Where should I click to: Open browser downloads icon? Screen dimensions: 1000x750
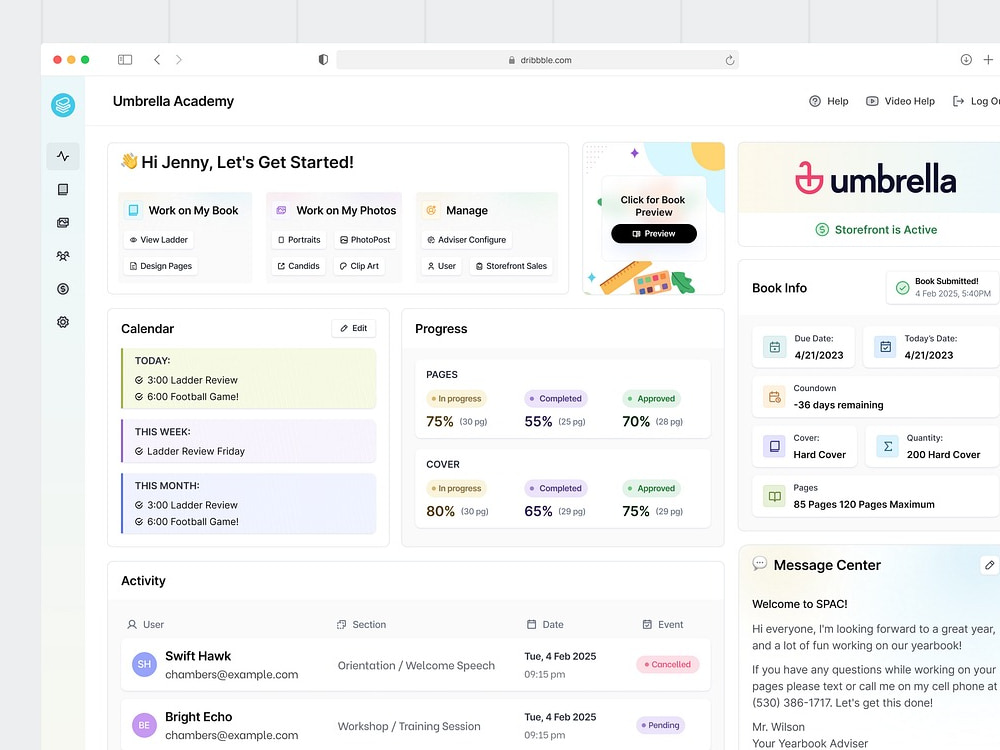click(966, 59)
